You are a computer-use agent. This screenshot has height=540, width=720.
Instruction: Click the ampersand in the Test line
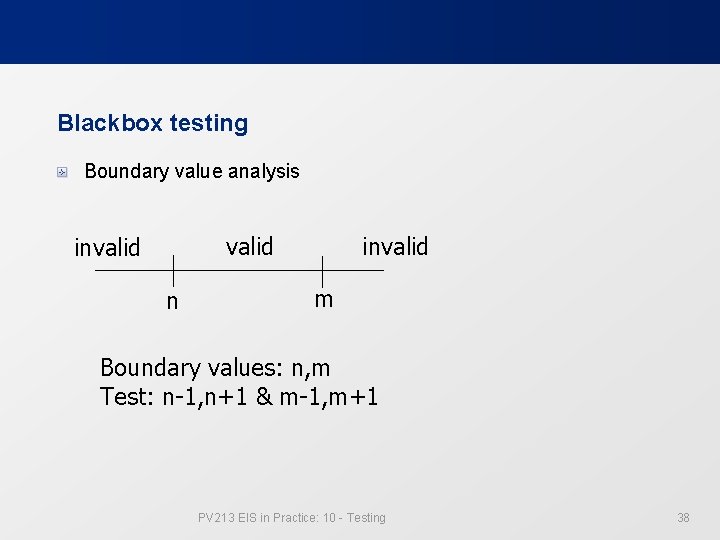coord(264,397)
